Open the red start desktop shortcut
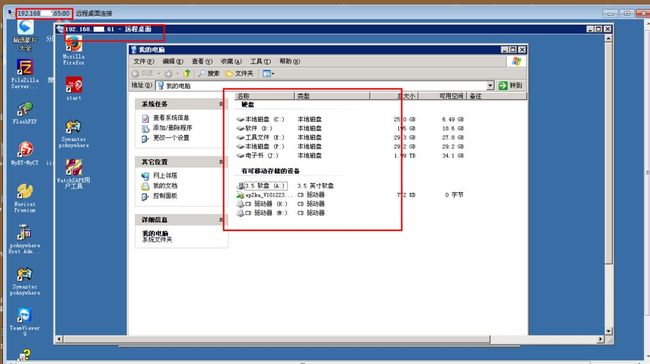Image resolution: width=650 pixels, height=364 pixels. [73, 88]
